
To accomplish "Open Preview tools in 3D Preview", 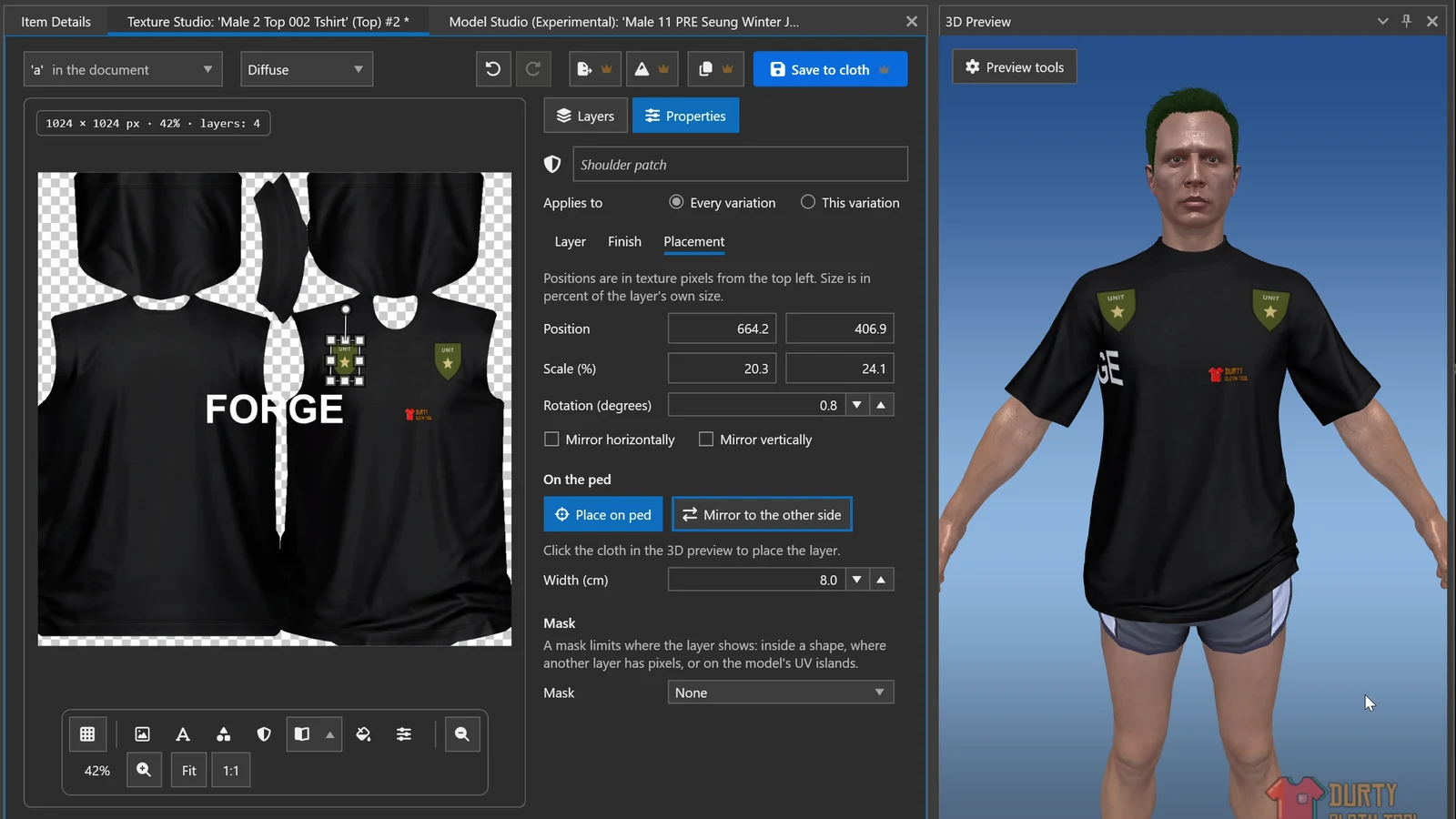I will coord(1015,66).
